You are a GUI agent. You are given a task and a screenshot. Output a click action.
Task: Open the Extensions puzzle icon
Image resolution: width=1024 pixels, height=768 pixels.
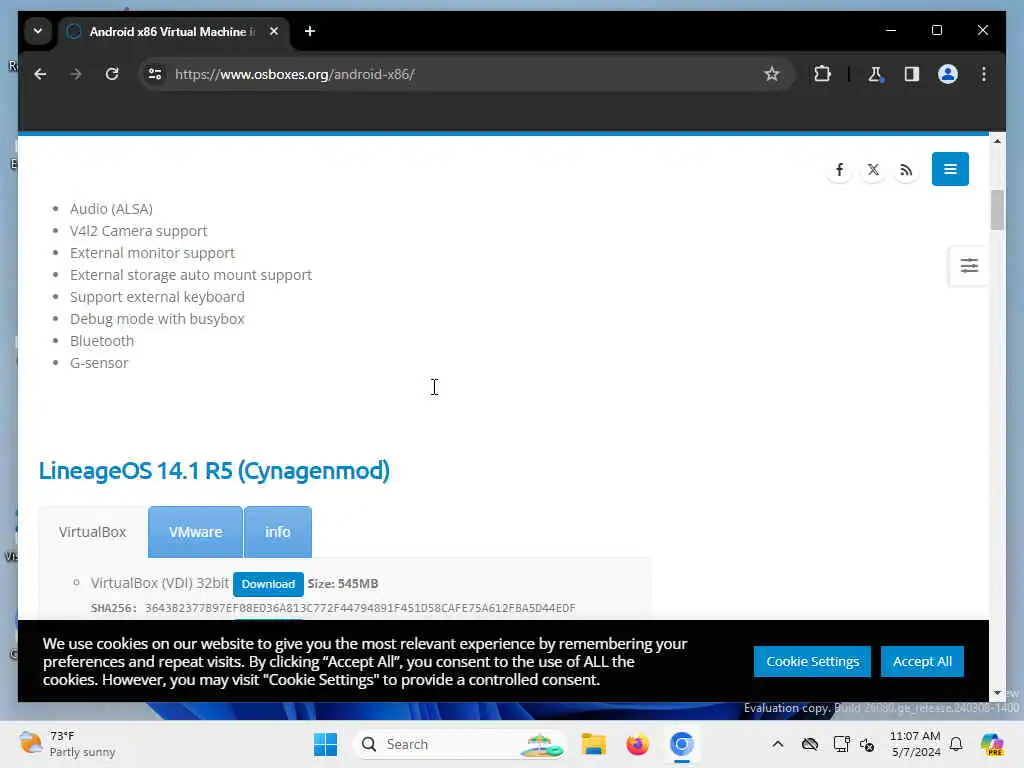822,74
